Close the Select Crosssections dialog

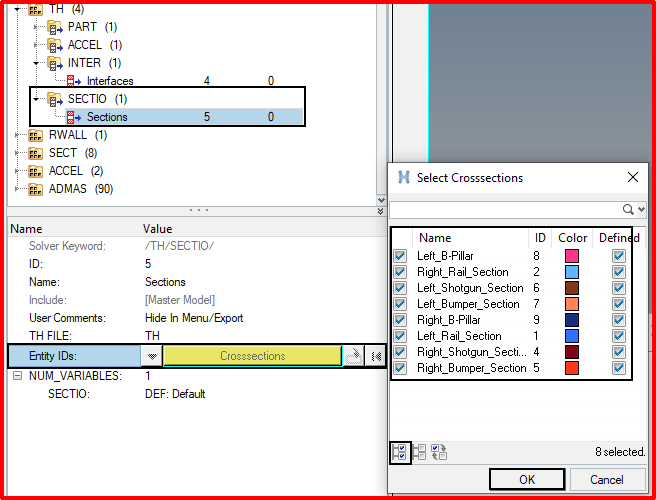(x=633, y=177)
